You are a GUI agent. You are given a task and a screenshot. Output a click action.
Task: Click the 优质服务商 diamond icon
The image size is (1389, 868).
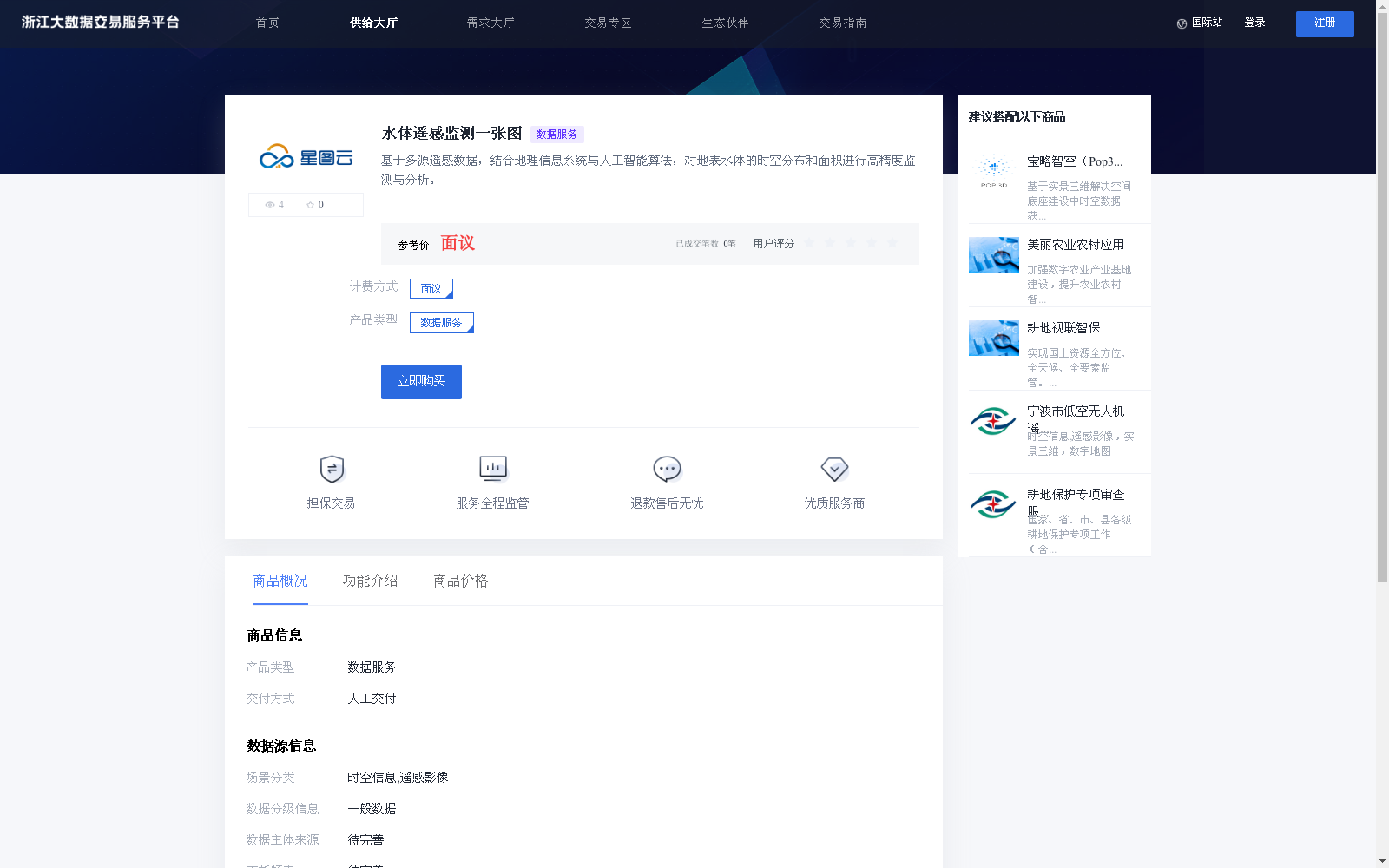834,469
